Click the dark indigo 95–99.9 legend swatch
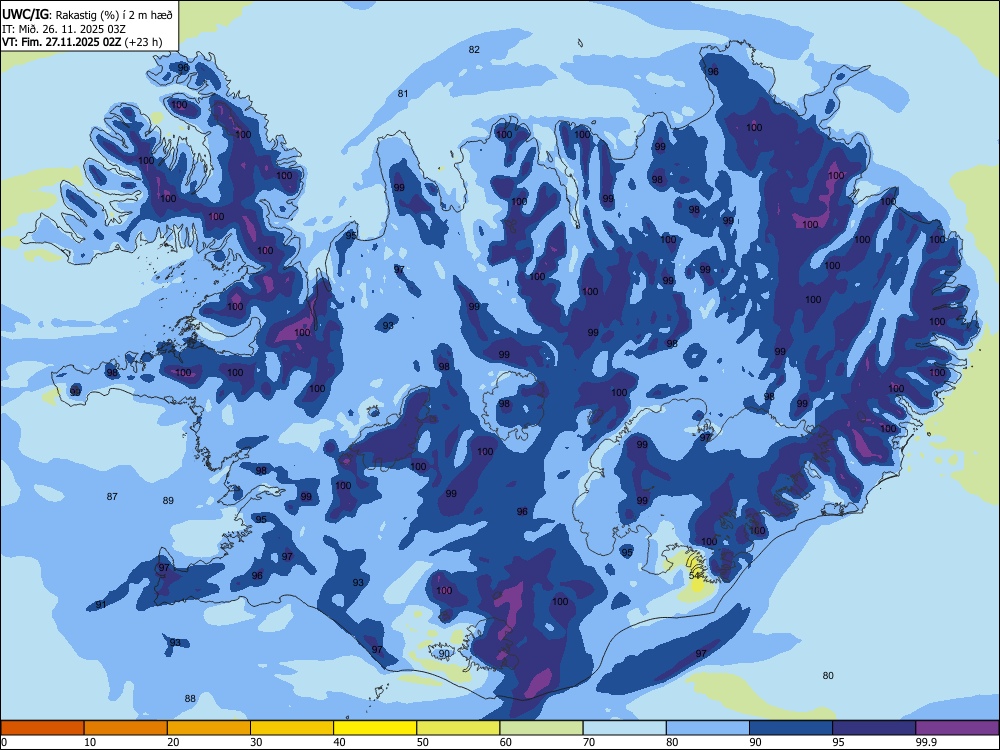Image resolution: width=1000 pixels, height=750 pixels. (x=874, y=728)
